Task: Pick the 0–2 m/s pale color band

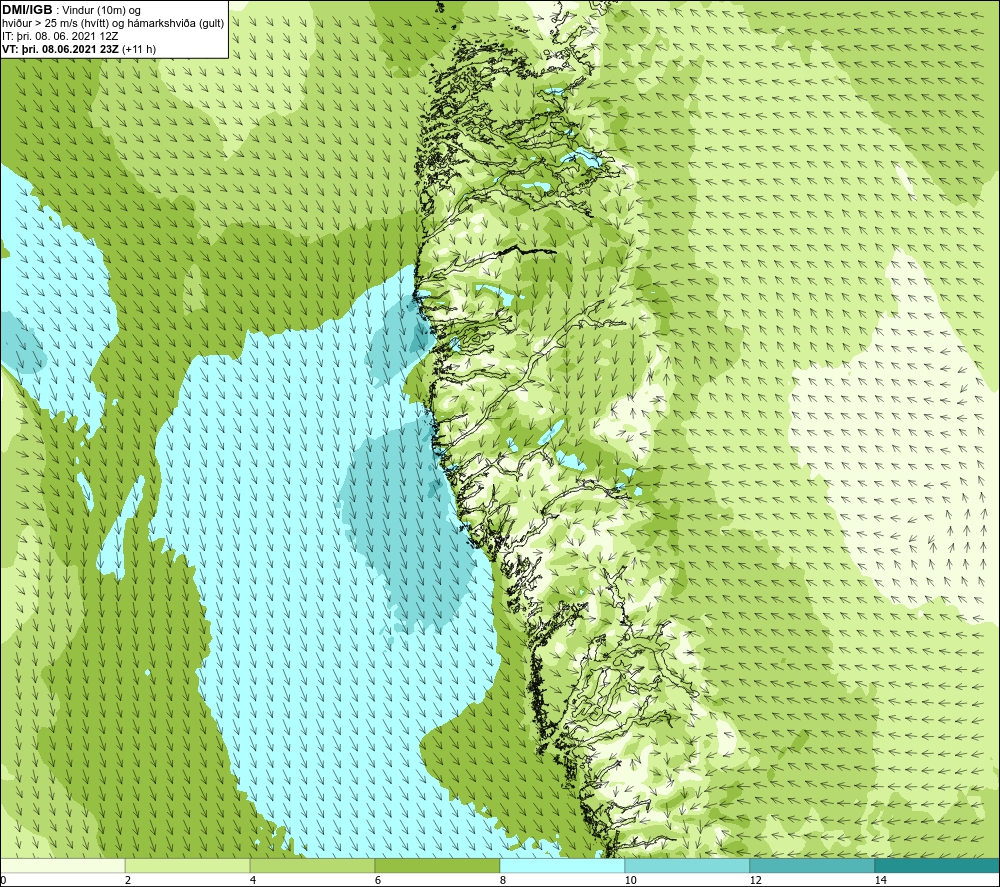Action: (x=62, y=865)
